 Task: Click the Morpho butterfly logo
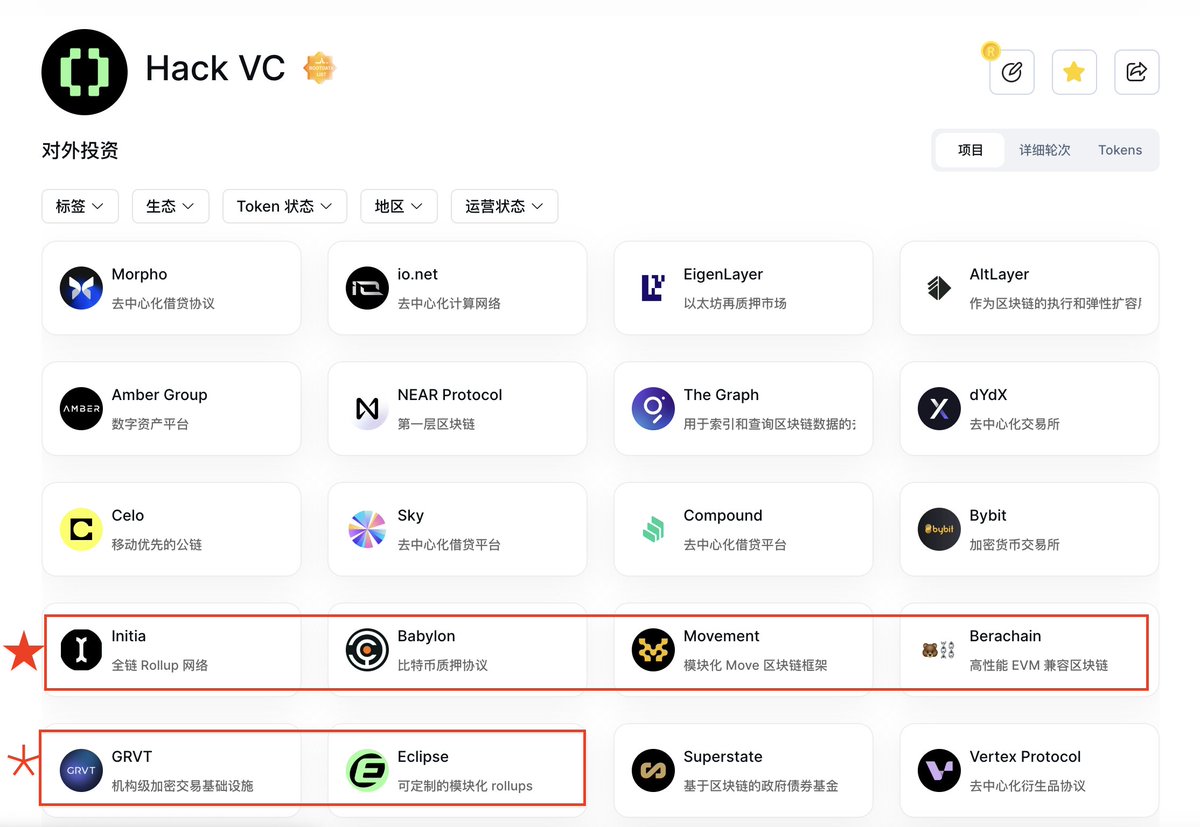point(81,288)
